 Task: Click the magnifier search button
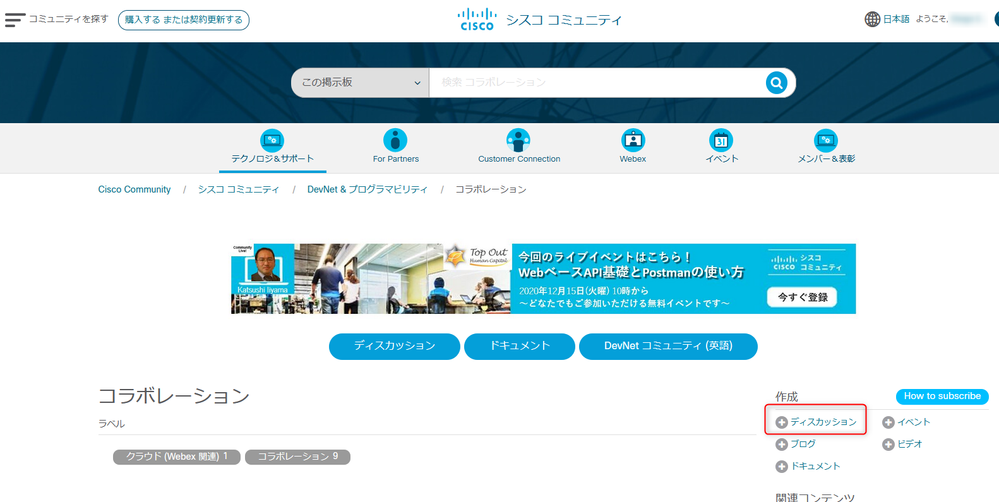click(776, 83)
